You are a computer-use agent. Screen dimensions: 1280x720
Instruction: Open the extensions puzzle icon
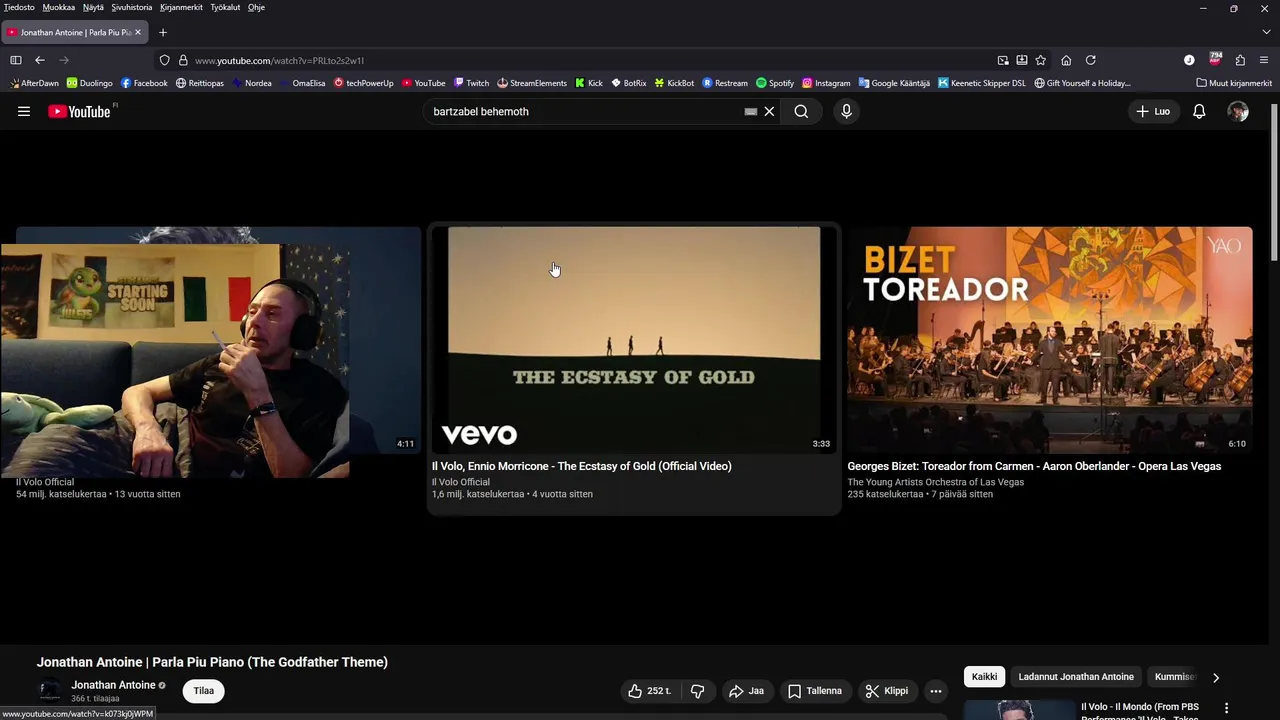tap(1240, 60)
